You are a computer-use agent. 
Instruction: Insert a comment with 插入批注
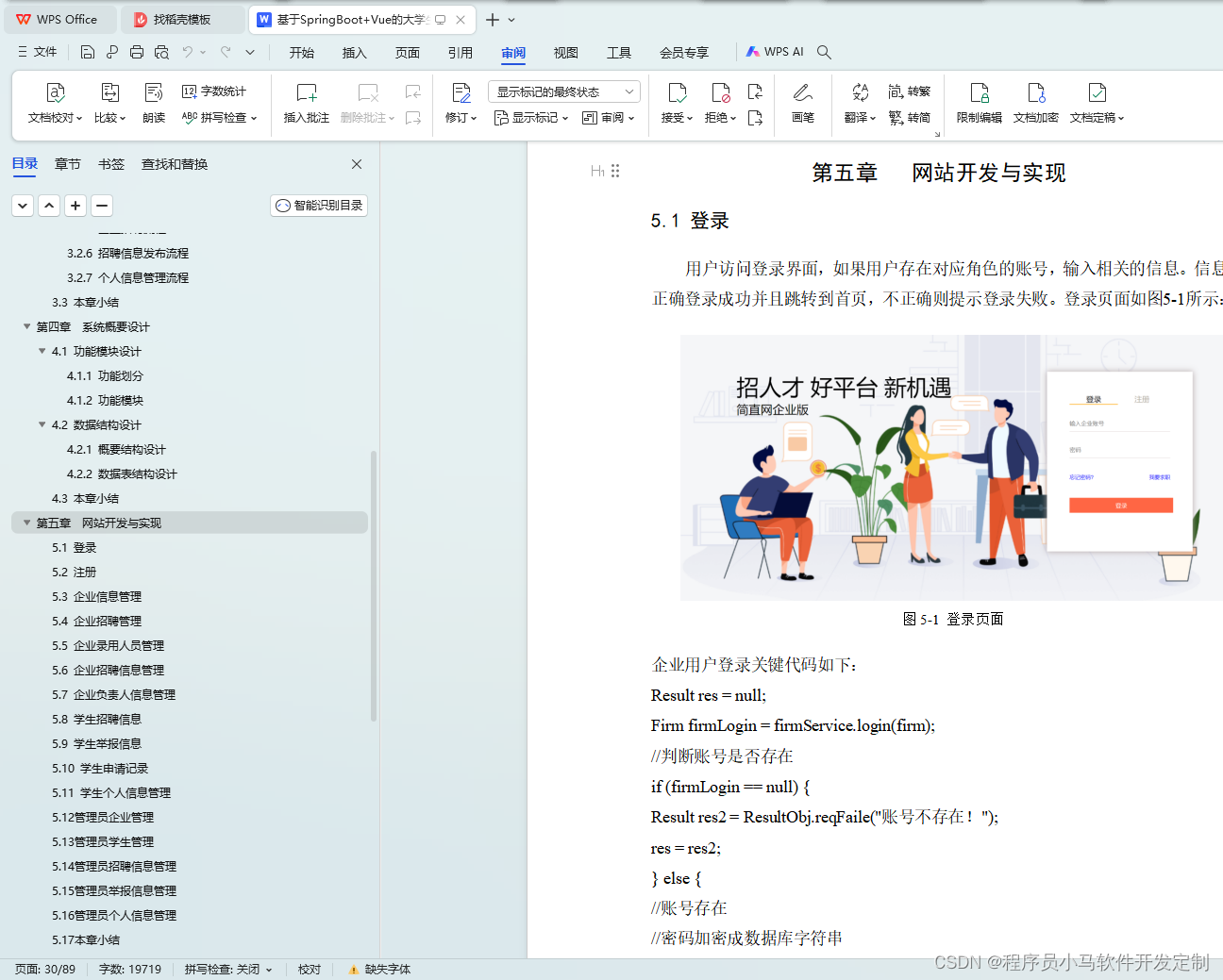[x=305, y=102]
